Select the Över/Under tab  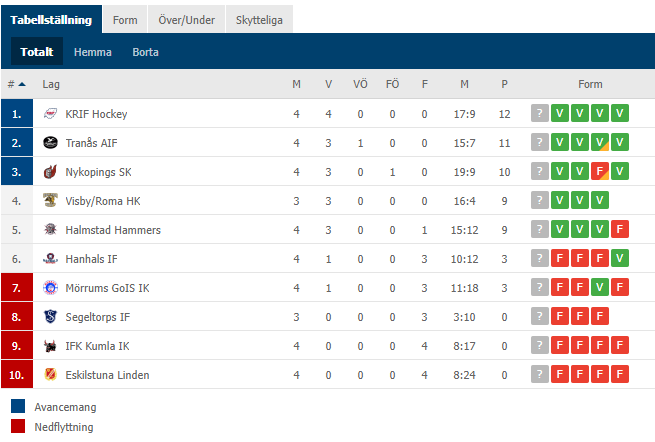pos(186,20)
